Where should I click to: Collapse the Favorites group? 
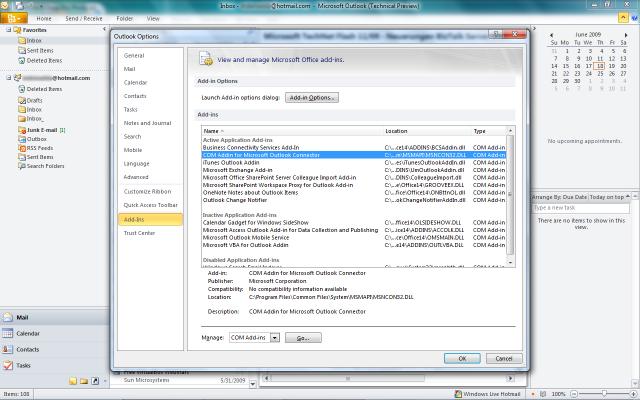pyautogui.click(x=9, y=30)
